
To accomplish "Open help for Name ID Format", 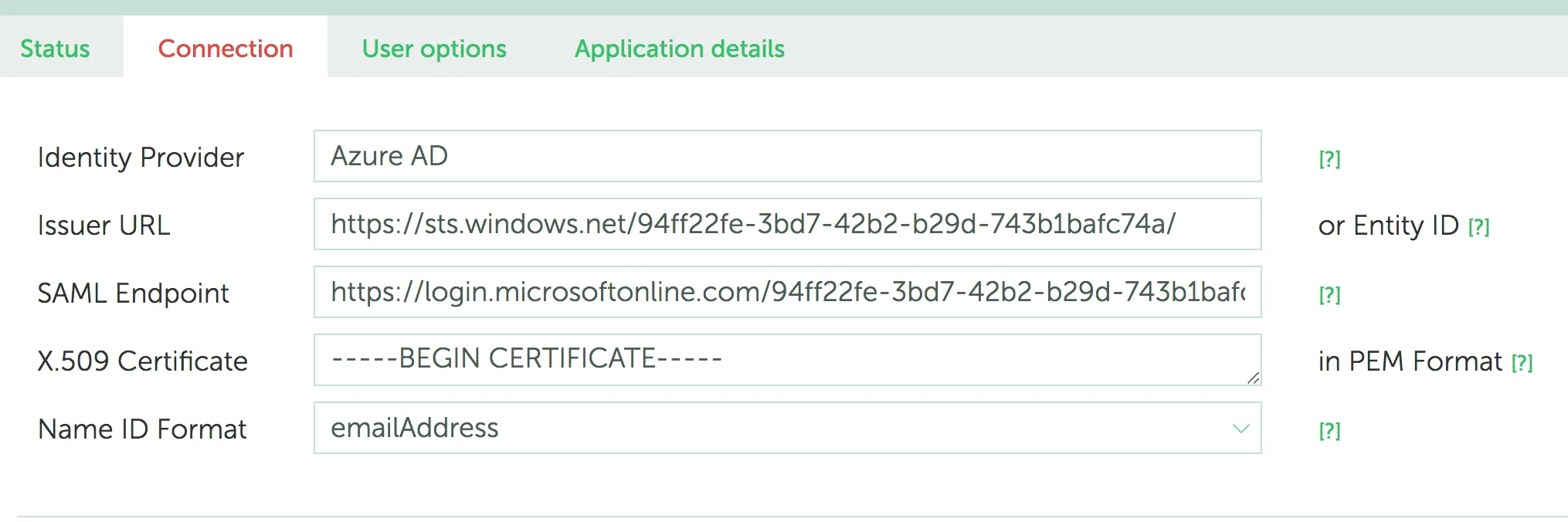I will click(1329, 429).
